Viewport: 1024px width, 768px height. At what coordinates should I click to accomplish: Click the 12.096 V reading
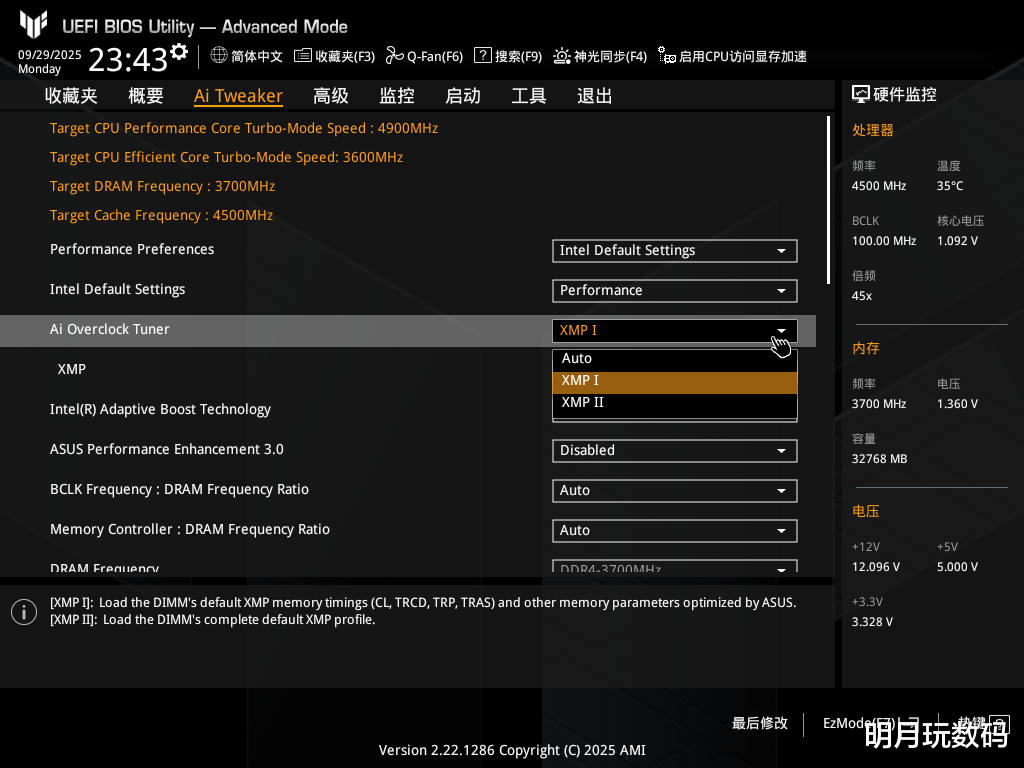coord(876,567)
